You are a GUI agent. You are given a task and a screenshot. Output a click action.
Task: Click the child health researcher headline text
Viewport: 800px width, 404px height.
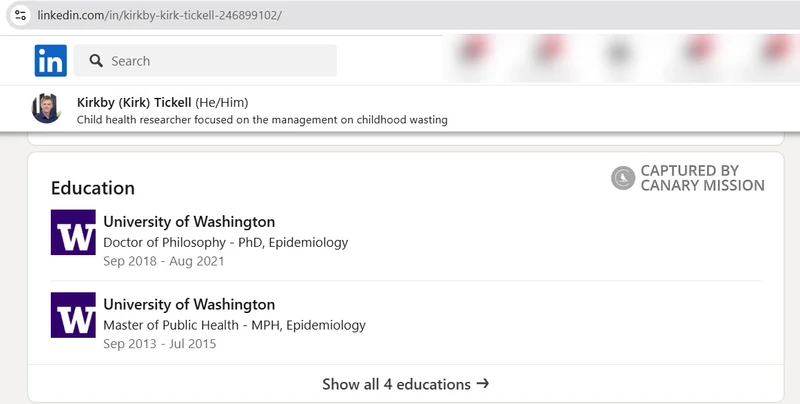point(262,120)
